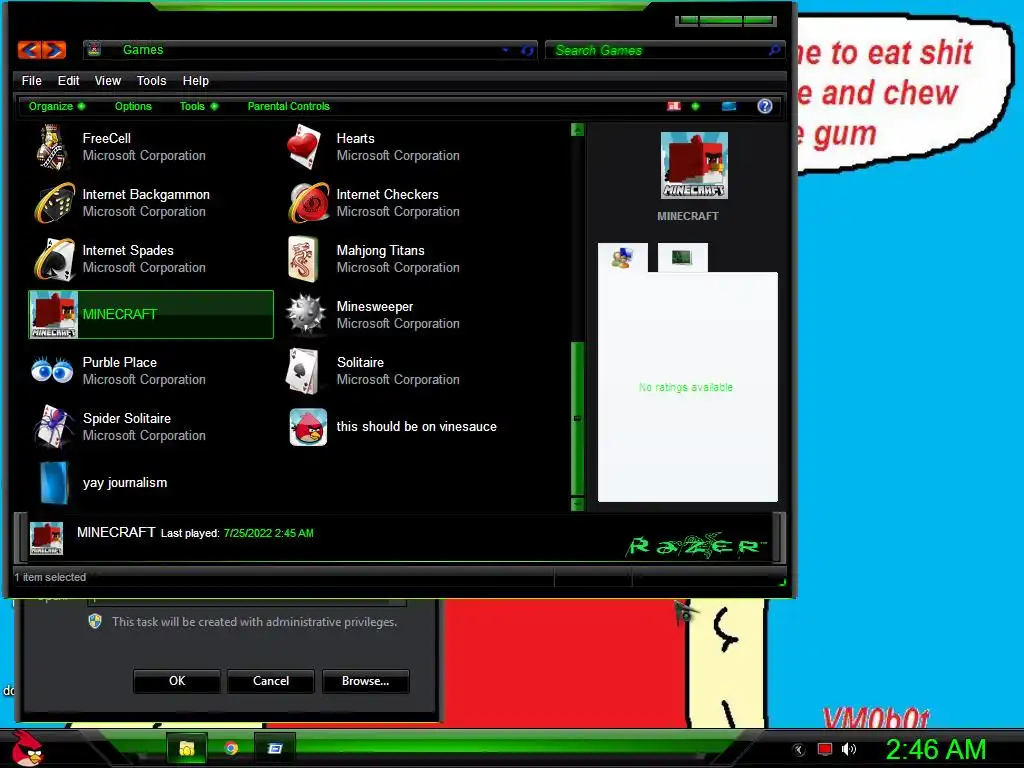
Task: Go back with the orange left arrow
Action: click(29, 50)
